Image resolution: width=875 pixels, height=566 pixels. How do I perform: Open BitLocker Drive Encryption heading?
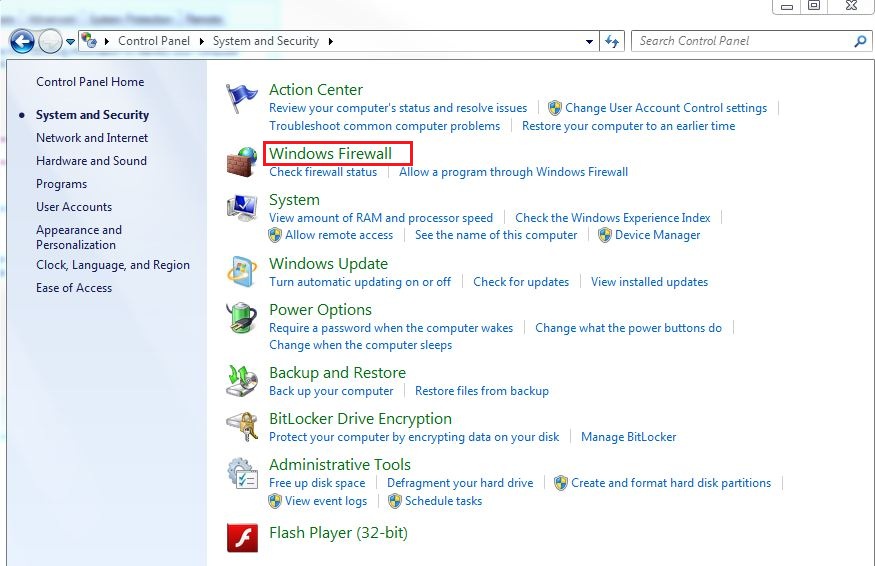360,419
